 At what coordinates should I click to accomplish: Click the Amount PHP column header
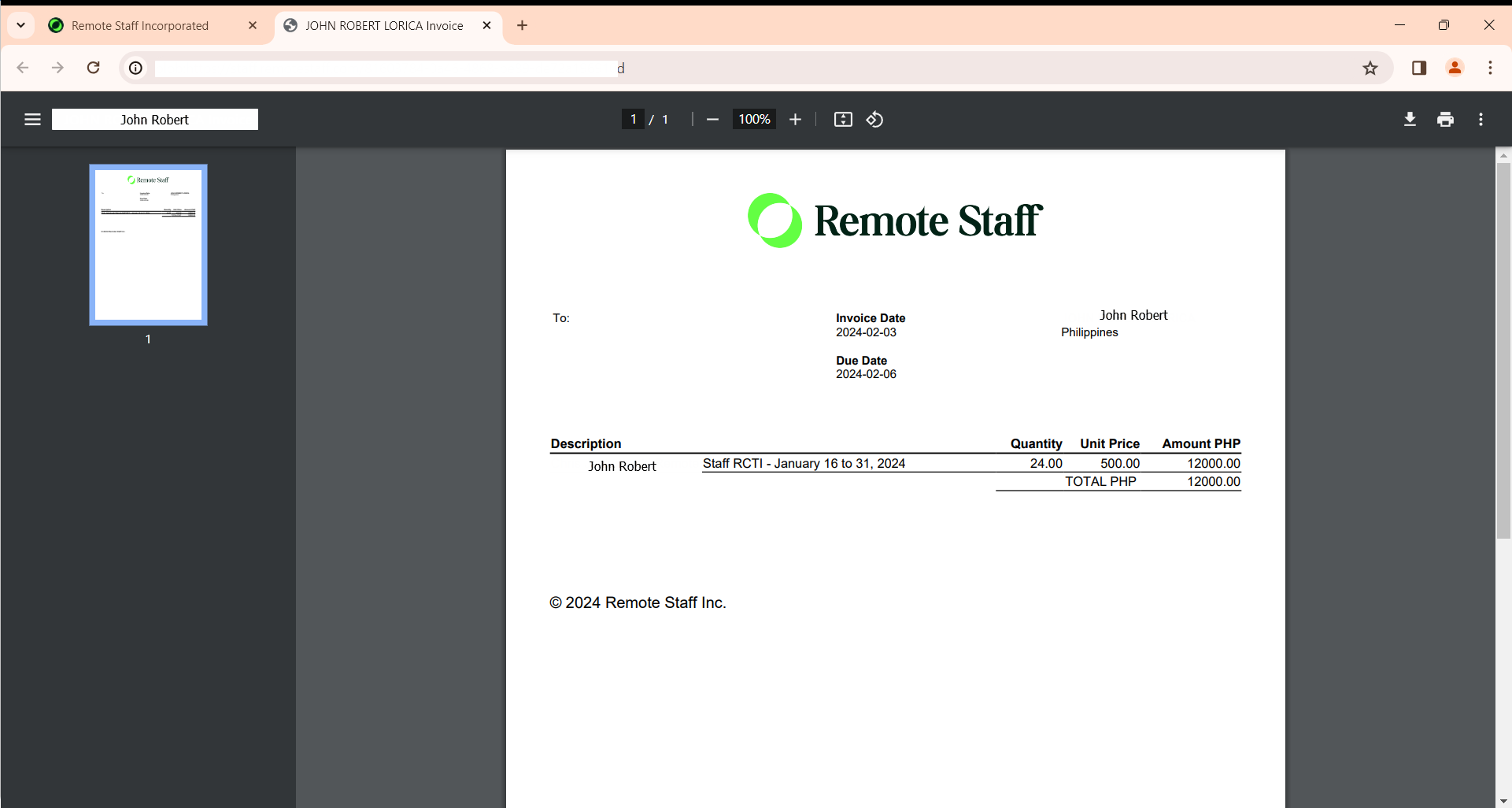1201,444
